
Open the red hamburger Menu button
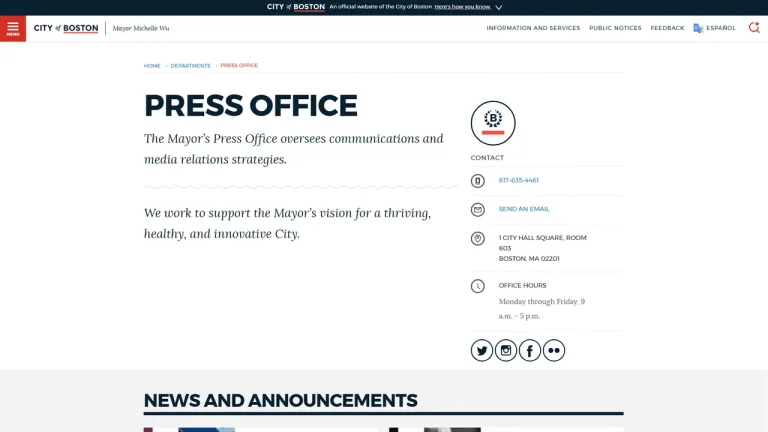(x=13, y=28)
